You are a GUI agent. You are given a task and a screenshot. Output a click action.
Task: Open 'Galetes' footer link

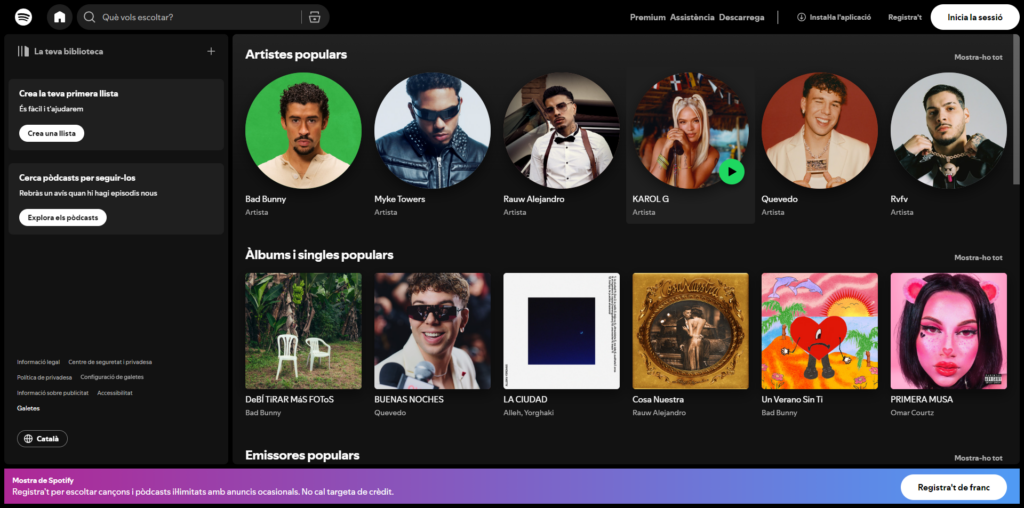coord(28,408)
